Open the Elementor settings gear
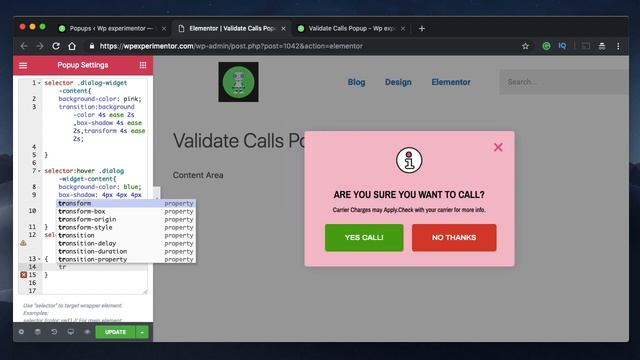This screenshot has width=640, height=360. pos(21,332)
